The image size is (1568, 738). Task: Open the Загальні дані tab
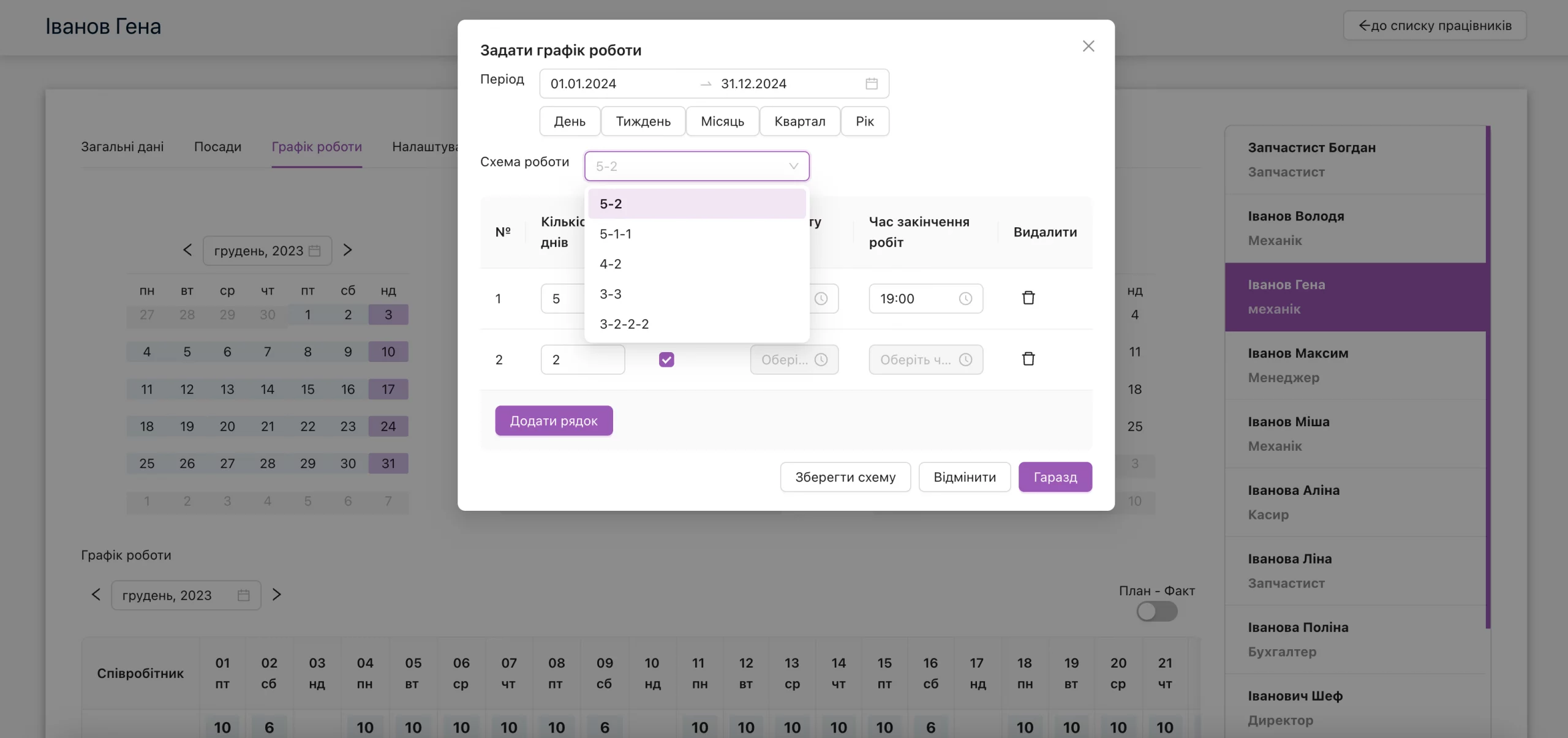(123, 146)
